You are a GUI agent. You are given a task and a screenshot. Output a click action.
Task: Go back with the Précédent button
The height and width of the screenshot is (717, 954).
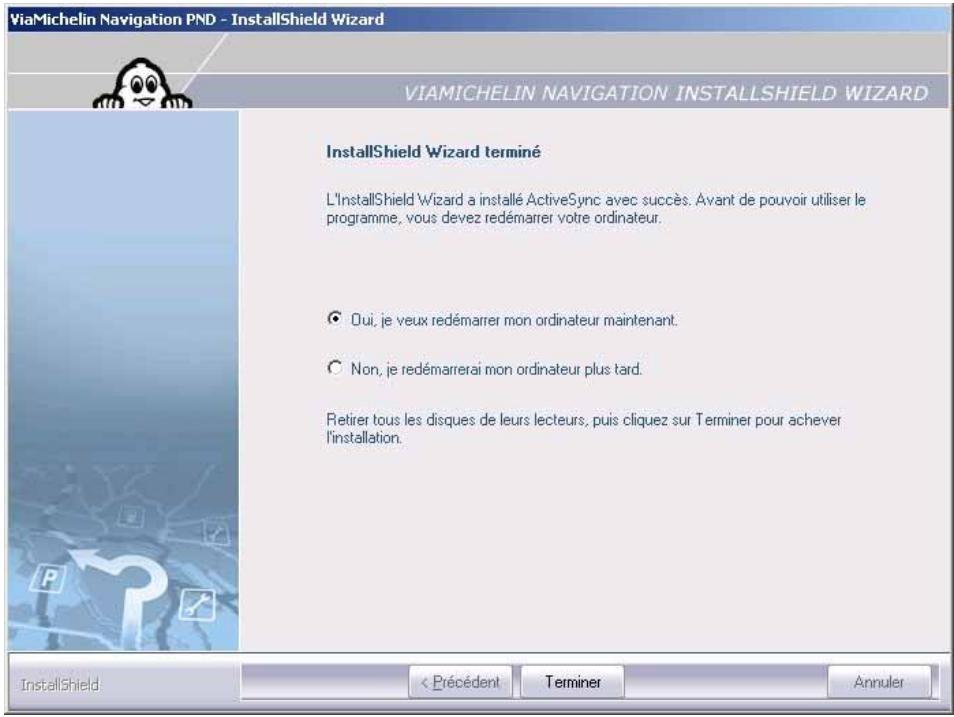[x=461, y=682]
